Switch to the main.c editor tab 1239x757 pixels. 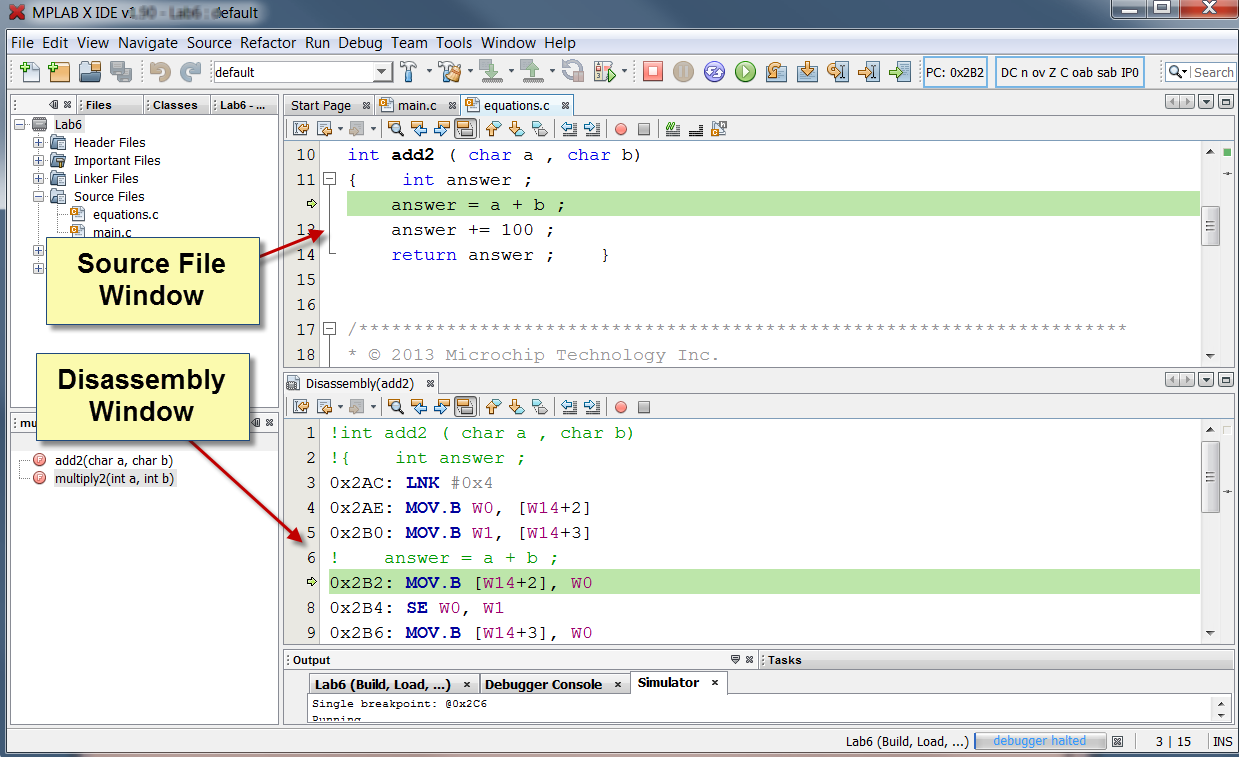click(x=417, y=106)
